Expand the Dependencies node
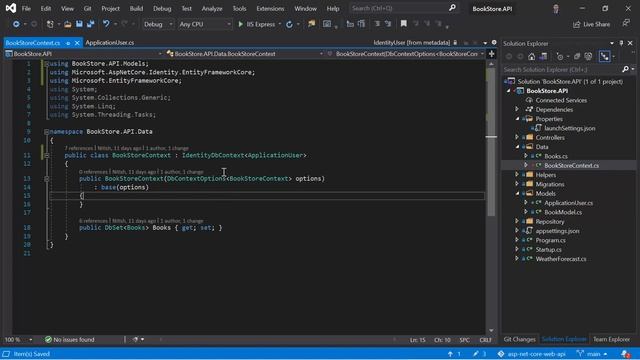 (517, 109)
